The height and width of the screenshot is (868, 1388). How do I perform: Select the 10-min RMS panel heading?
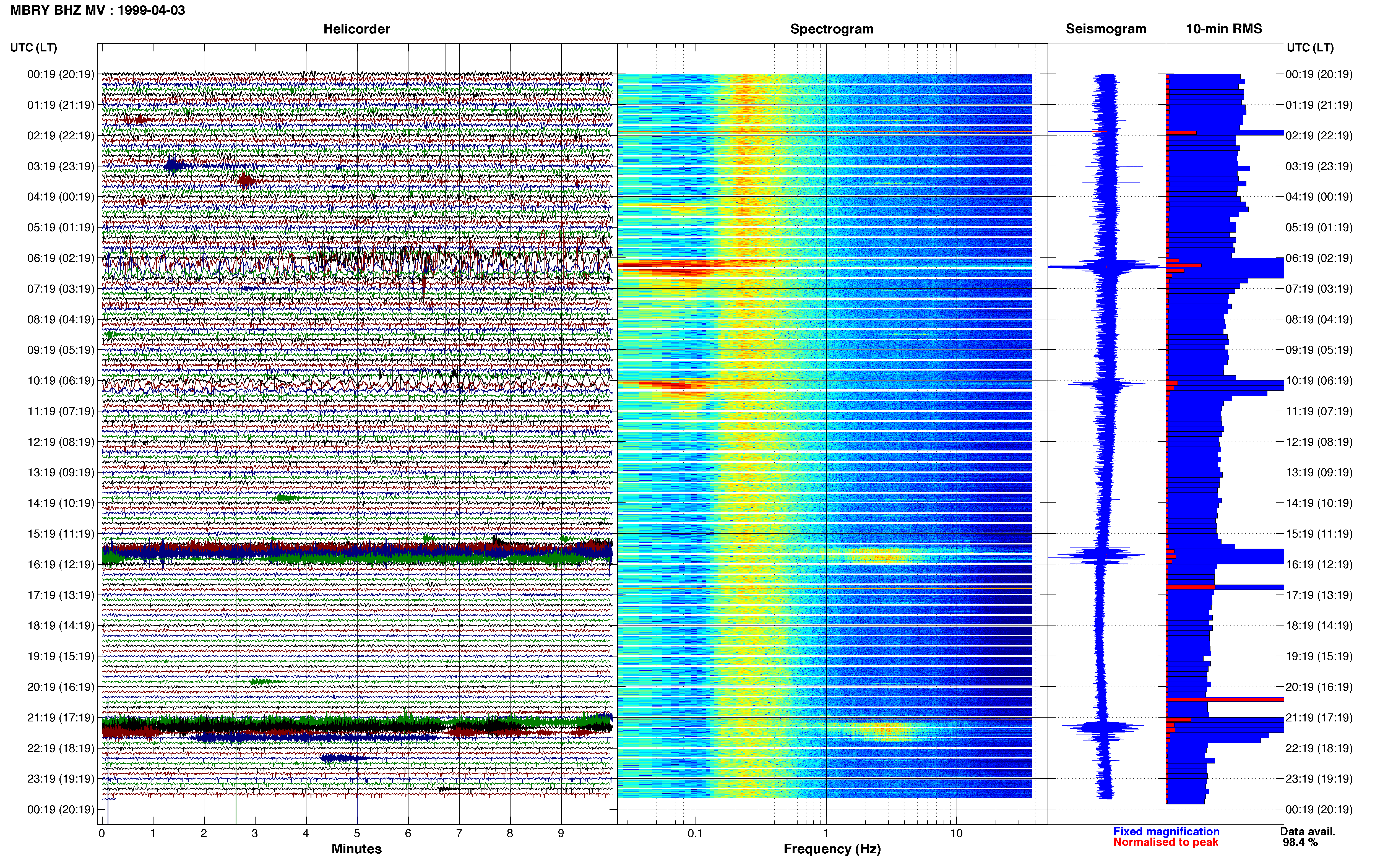pyautogui.click(x=1224, y=29)
